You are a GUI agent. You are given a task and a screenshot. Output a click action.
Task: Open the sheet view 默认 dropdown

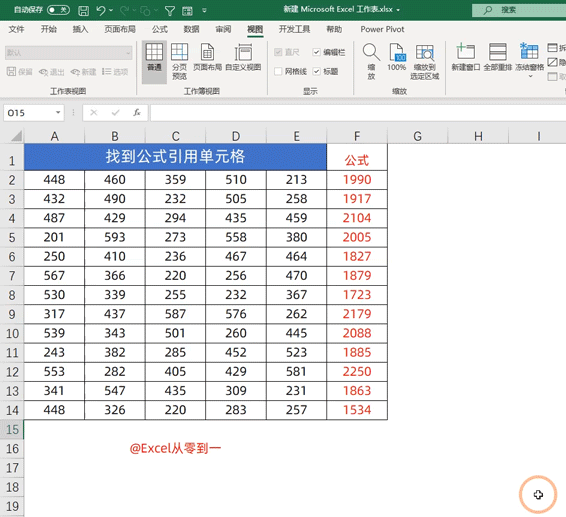[69, 53]
